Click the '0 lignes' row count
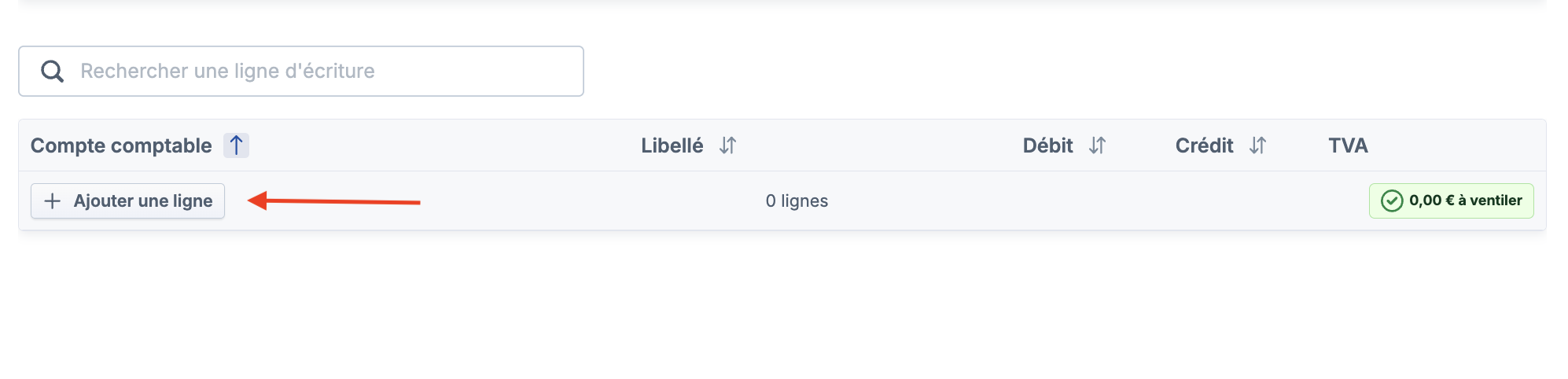Screen dimensions: 1568x379 pyautogui.click(x=797, y=201)
